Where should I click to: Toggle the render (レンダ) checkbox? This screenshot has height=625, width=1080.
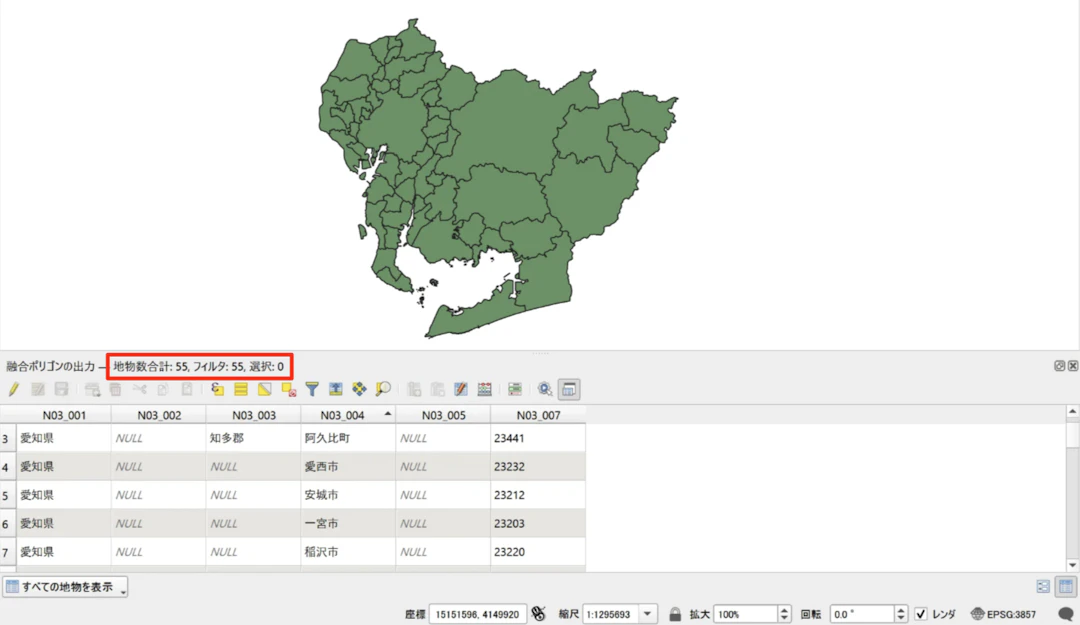tap(921, 613)
